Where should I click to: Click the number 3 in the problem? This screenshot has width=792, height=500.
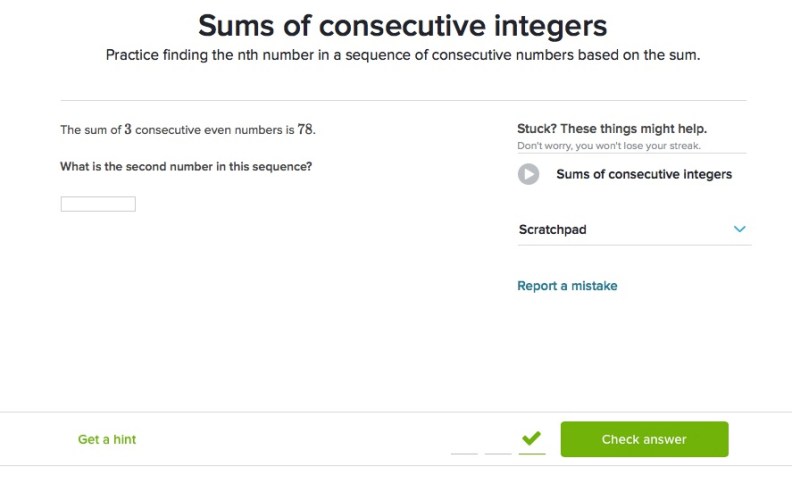[x=128, y=130]
